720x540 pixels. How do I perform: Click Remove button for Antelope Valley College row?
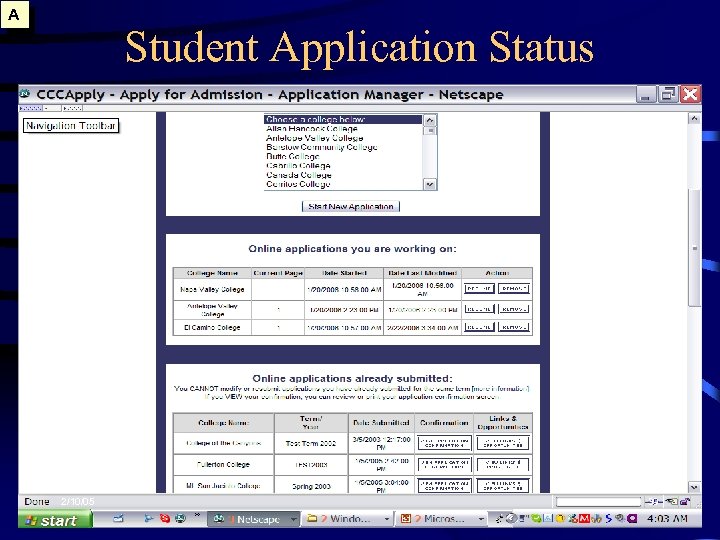514,309
